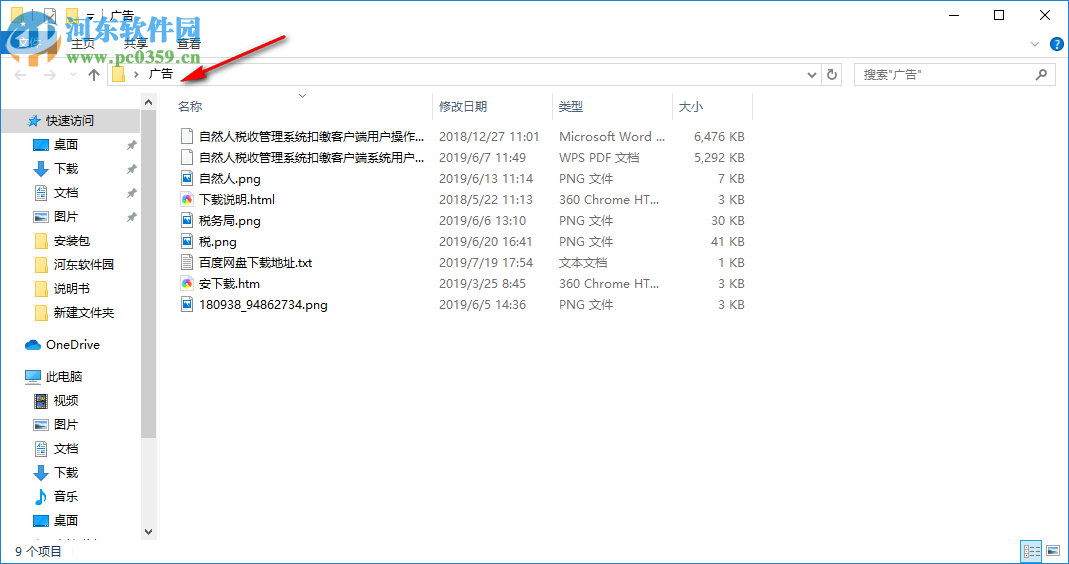The width and height of the screenshot is (1069, 564).
Task: Open the 主页 ribbon tab
Action: [84, 43]
